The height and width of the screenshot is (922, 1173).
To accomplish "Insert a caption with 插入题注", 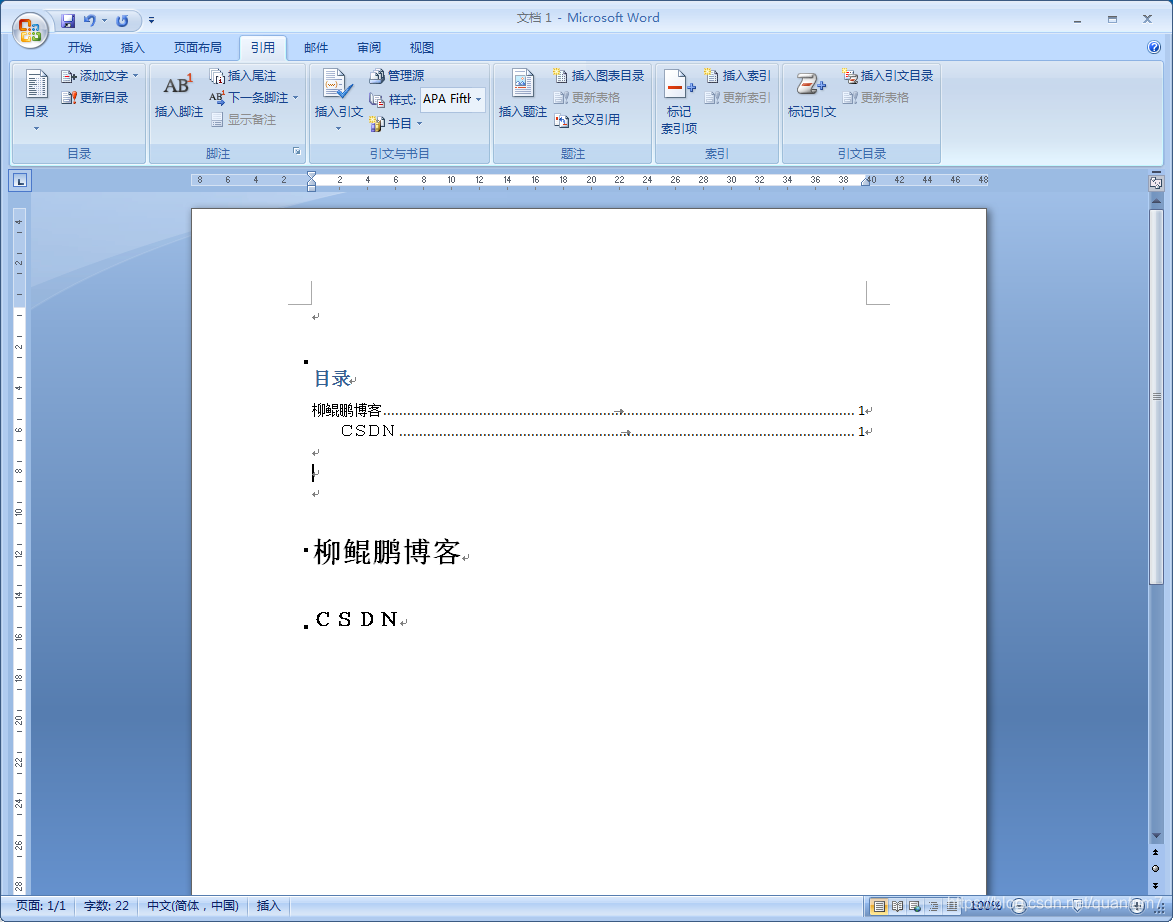I will (523, 95).
